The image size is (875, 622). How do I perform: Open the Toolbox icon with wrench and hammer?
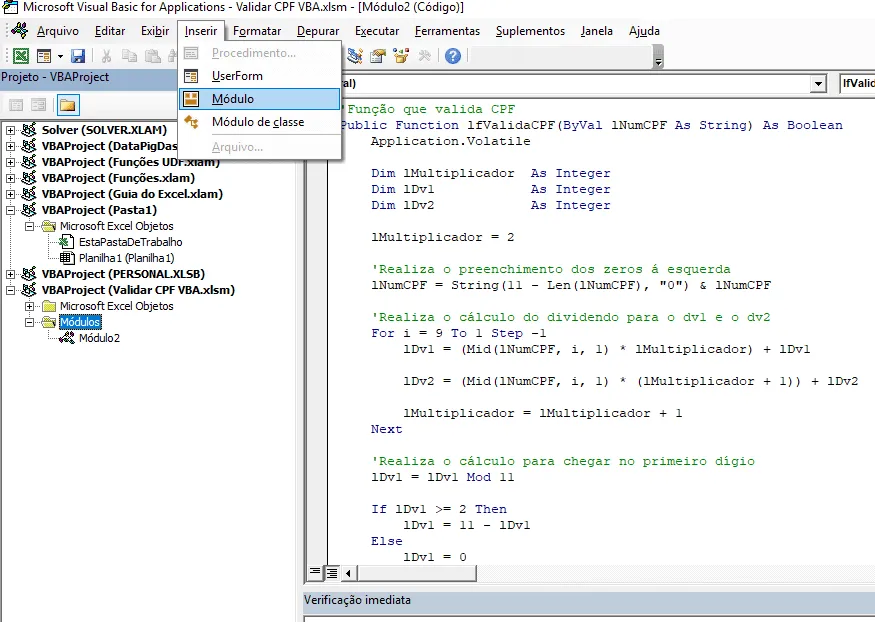tap(424, 56)
